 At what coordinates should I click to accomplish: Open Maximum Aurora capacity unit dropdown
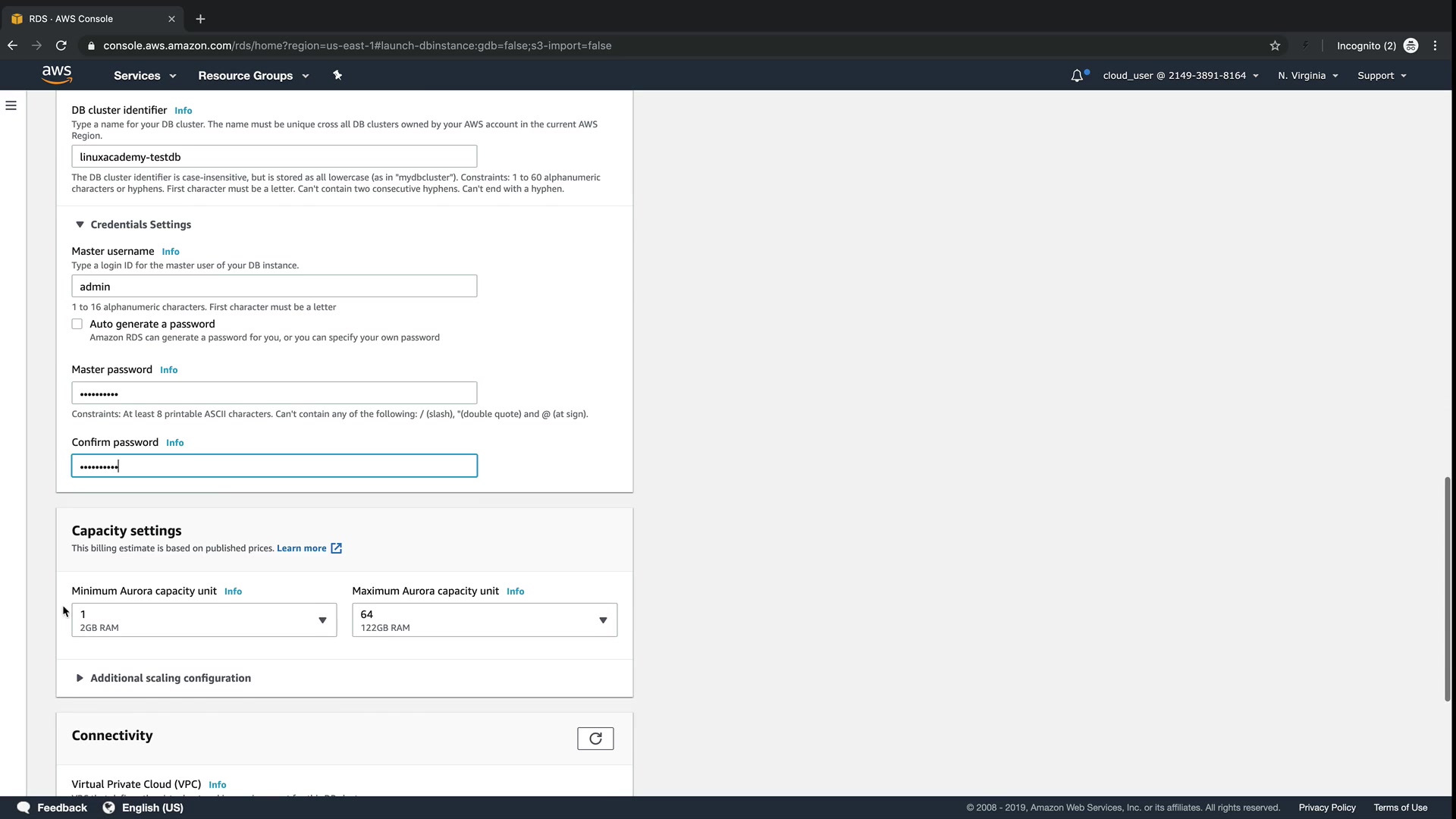tap(485, 620)
